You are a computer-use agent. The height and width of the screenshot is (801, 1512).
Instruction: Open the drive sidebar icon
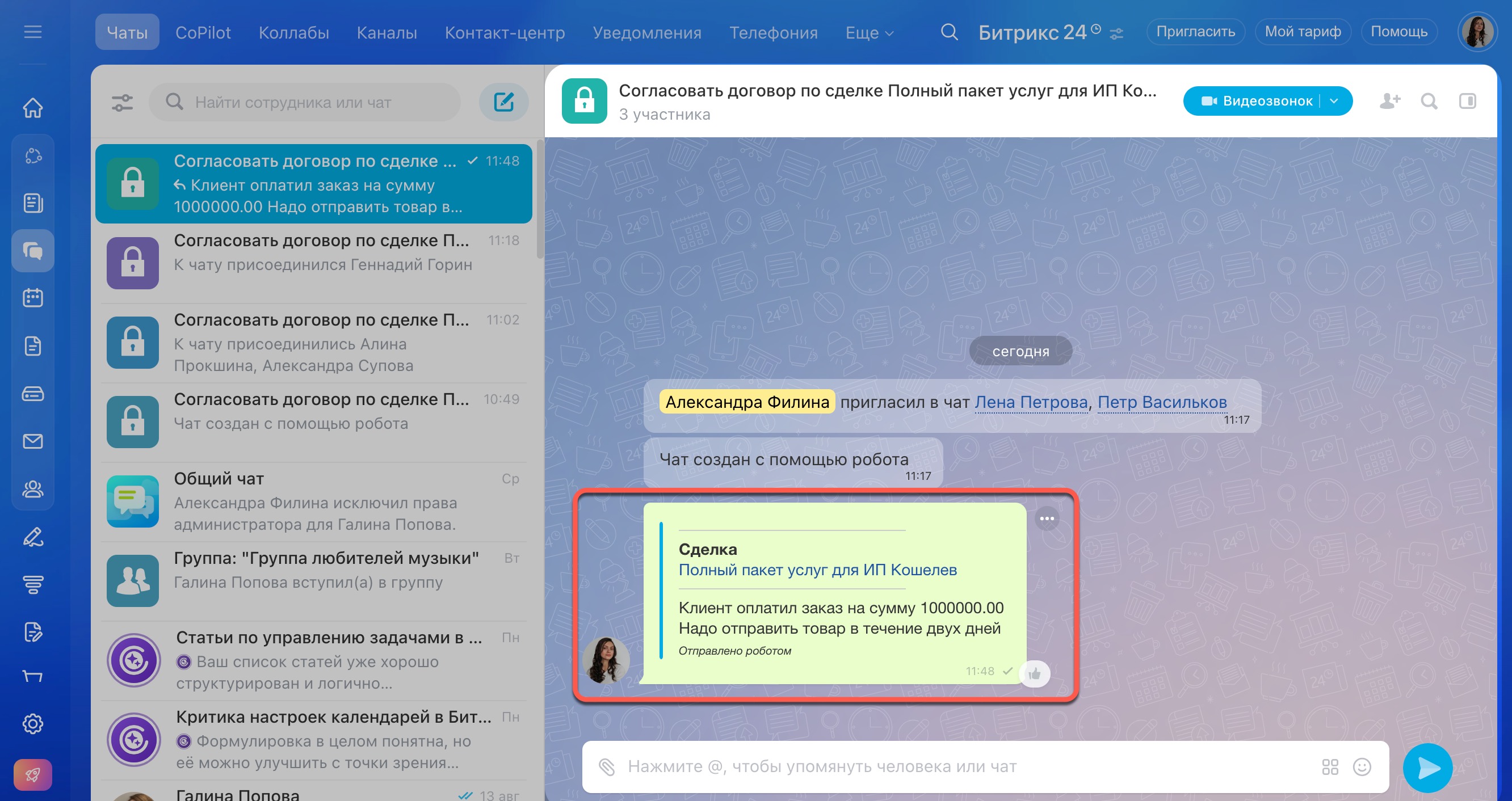pyautogui.click(x=33, y=394)
